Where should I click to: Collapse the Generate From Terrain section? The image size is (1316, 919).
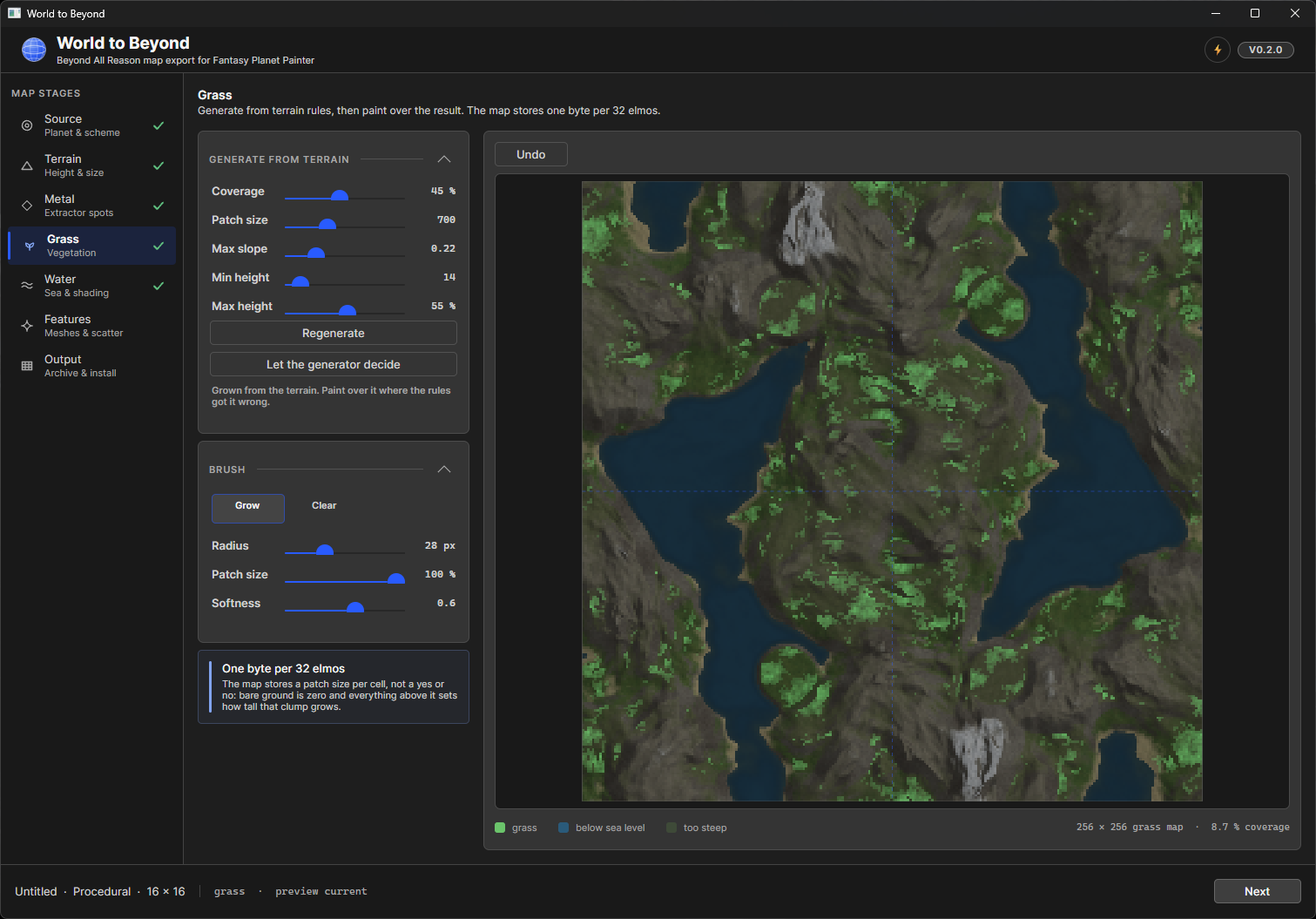(444, 159)
